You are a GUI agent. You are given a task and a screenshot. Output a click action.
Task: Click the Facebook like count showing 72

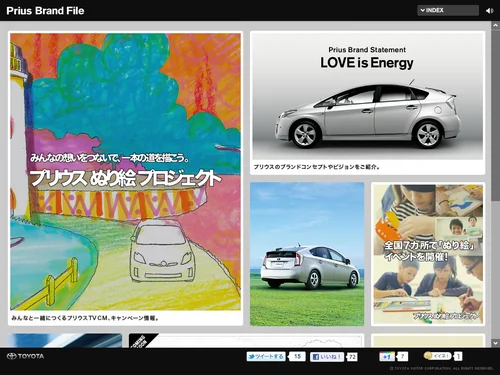click(x=352, y=357)
